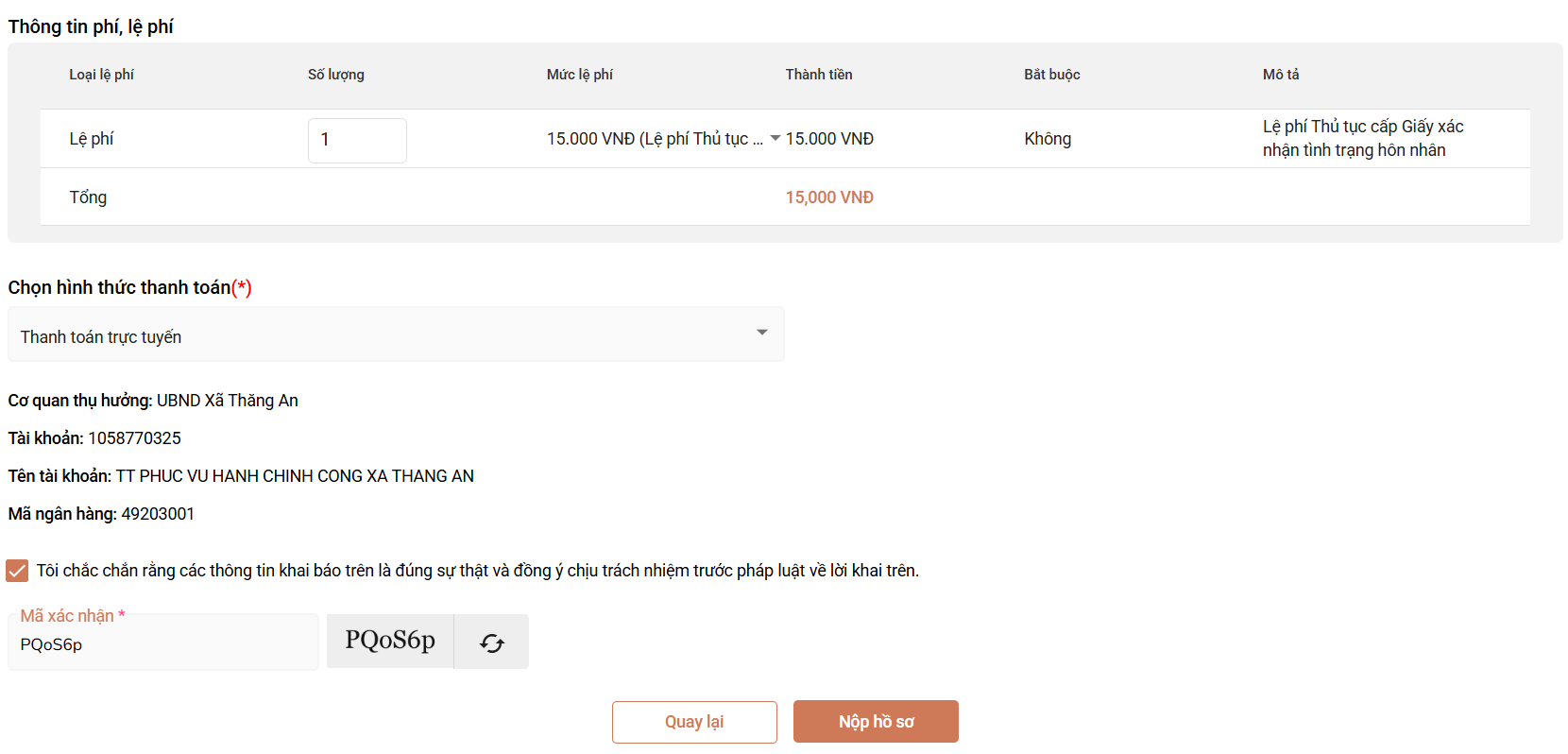Click the total amount 15,000 VNĐ
The width and height of the screenshot is (1568, 754).
[x=828, y=197]
